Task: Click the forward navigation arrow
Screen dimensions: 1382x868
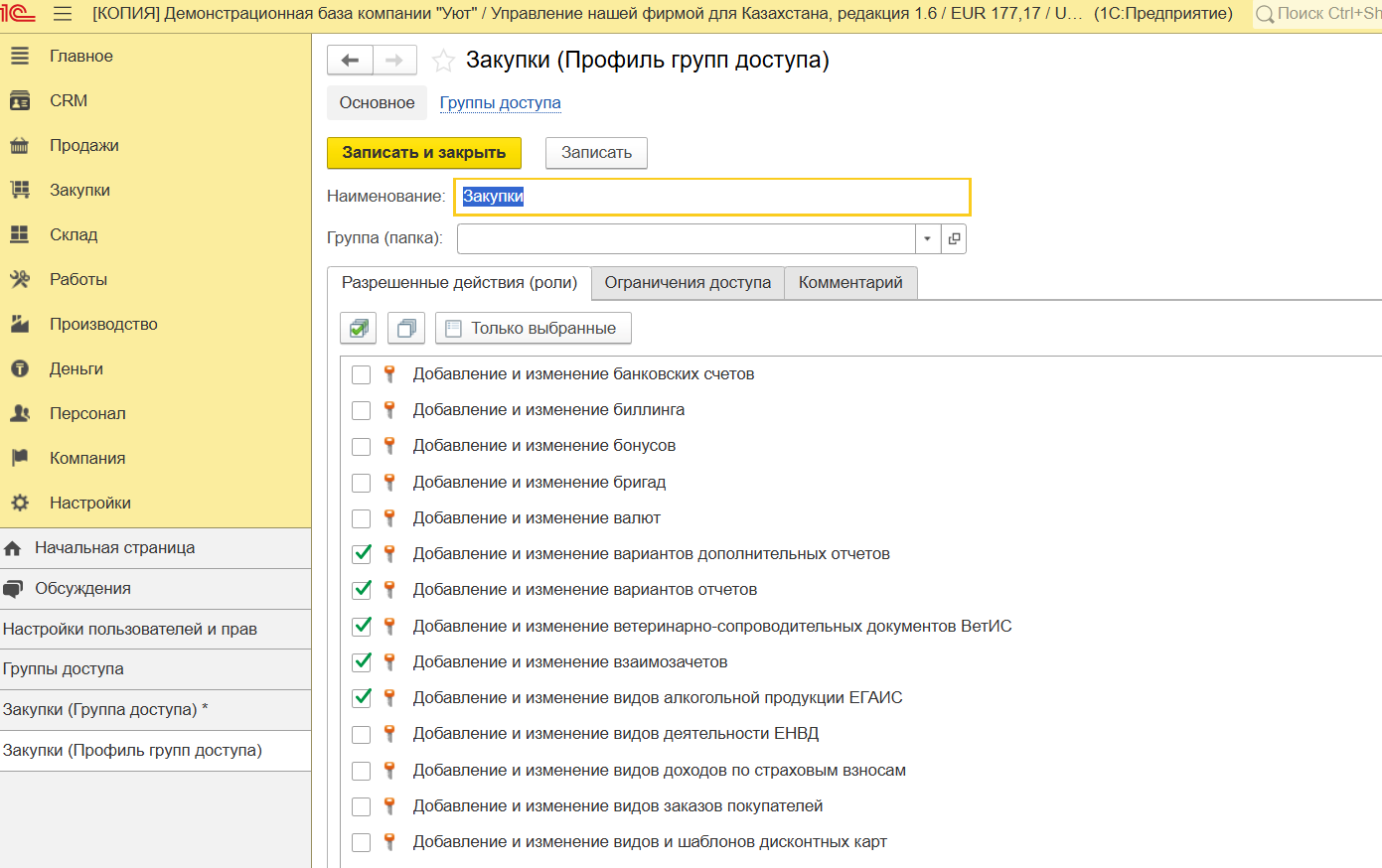Action: click(x=394, y=61)
